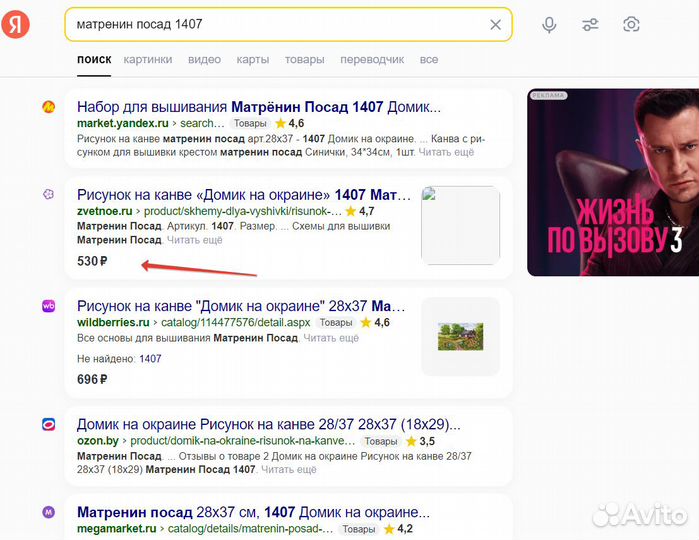Switch to the товары tab

tap(304, 59)
